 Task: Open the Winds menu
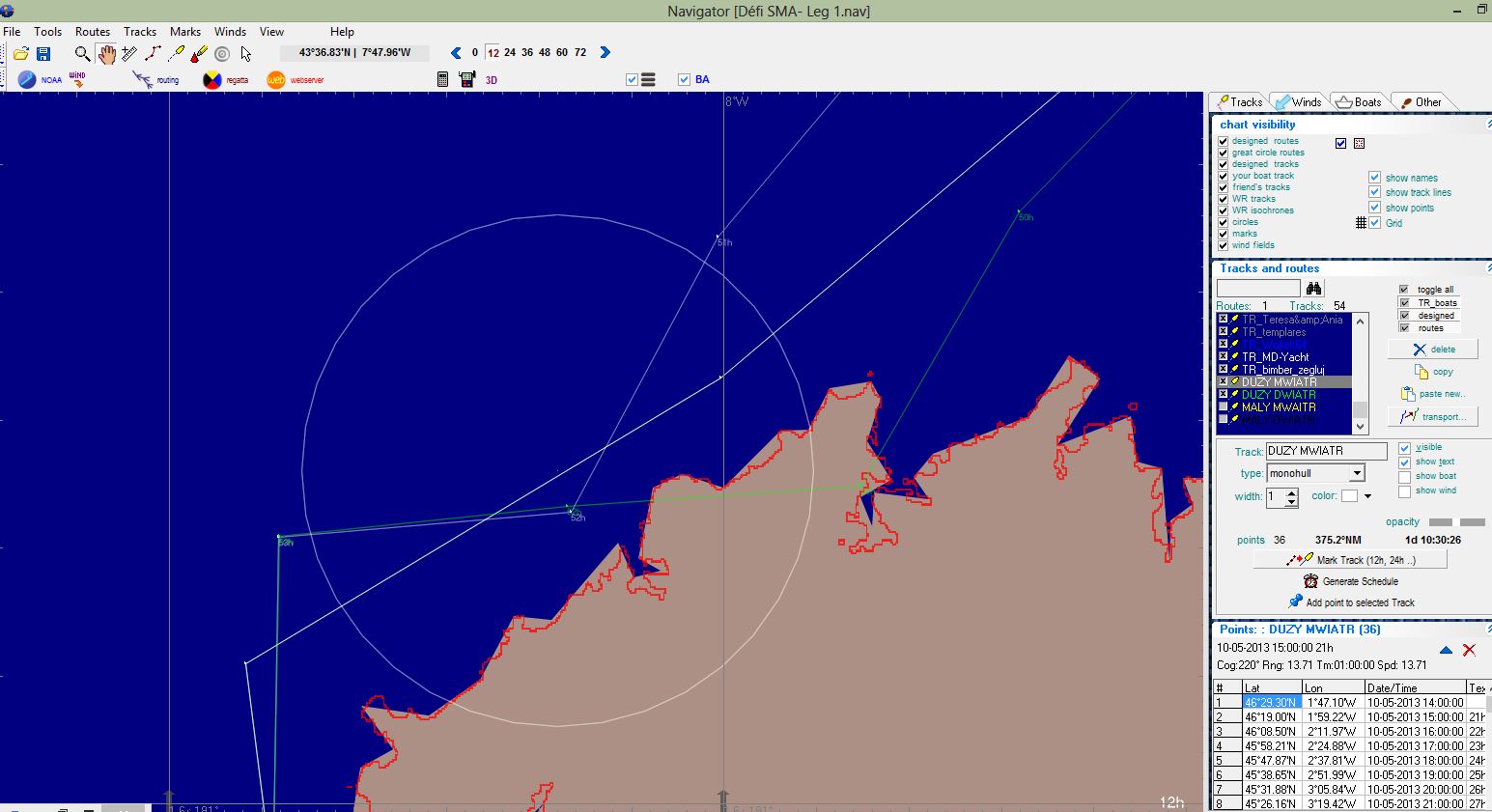[230, 32]
